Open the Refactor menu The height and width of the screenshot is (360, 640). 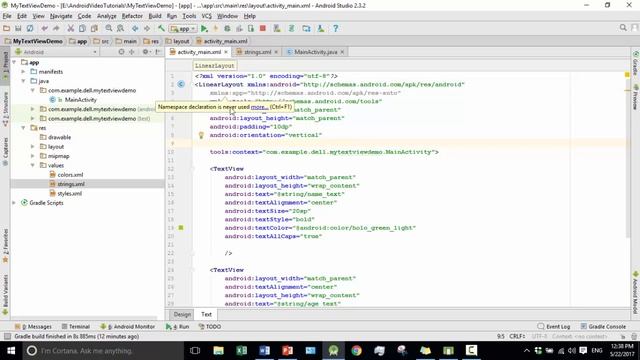pyautogui.click(x=132, y=16)
